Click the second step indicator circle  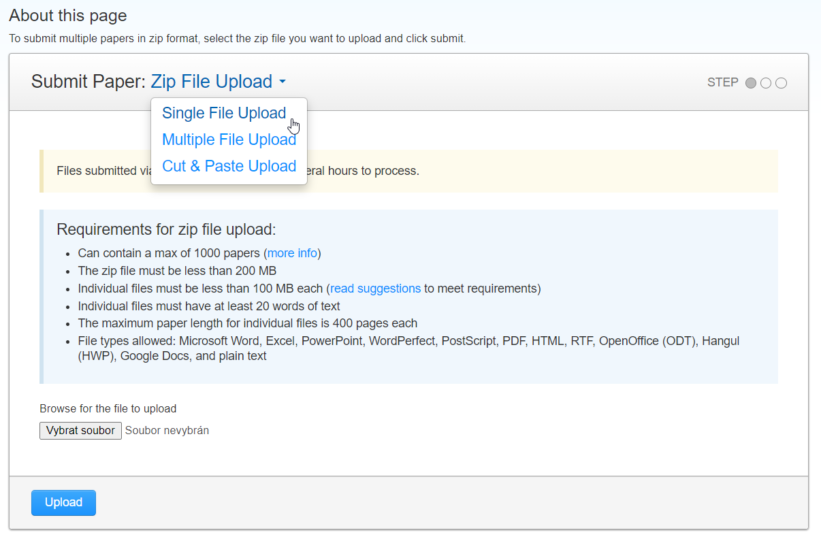tap(766, 83)
